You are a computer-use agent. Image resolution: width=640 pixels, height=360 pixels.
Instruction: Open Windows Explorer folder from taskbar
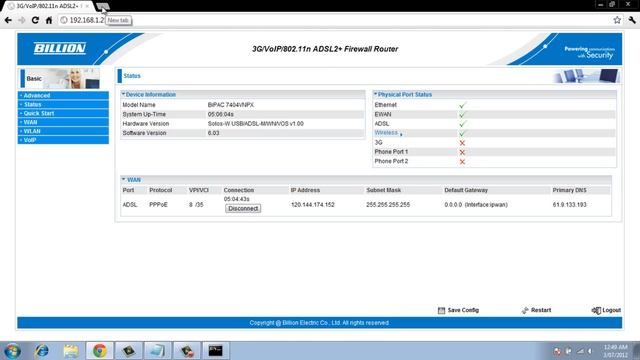pyautogui.click(x=71, y=351)
